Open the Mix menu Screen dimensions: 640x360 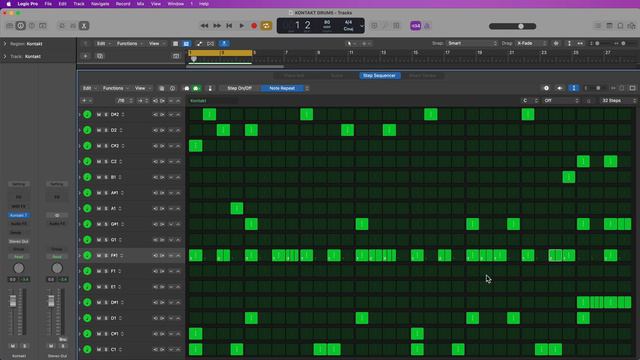click(140, 4)
